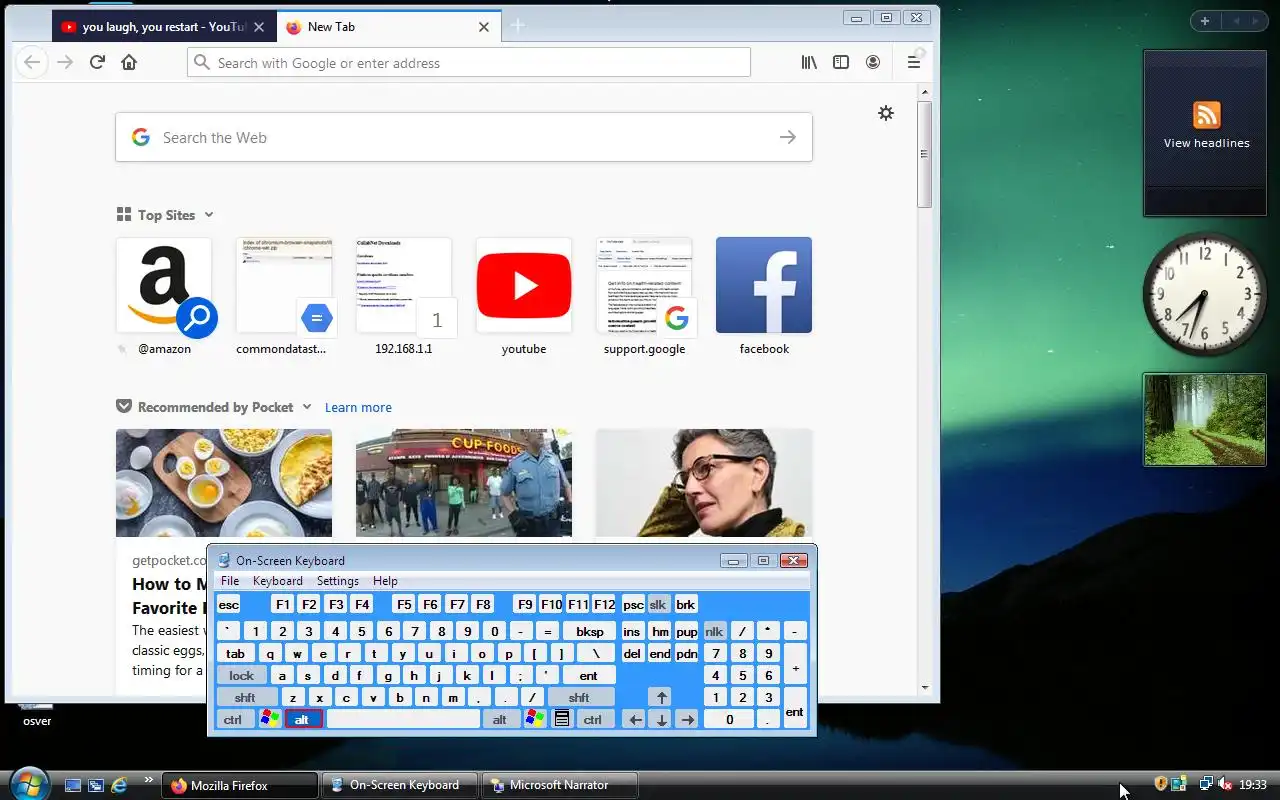
Task: Click Show Desktop quick launch icon
Action: click(73, 785)
